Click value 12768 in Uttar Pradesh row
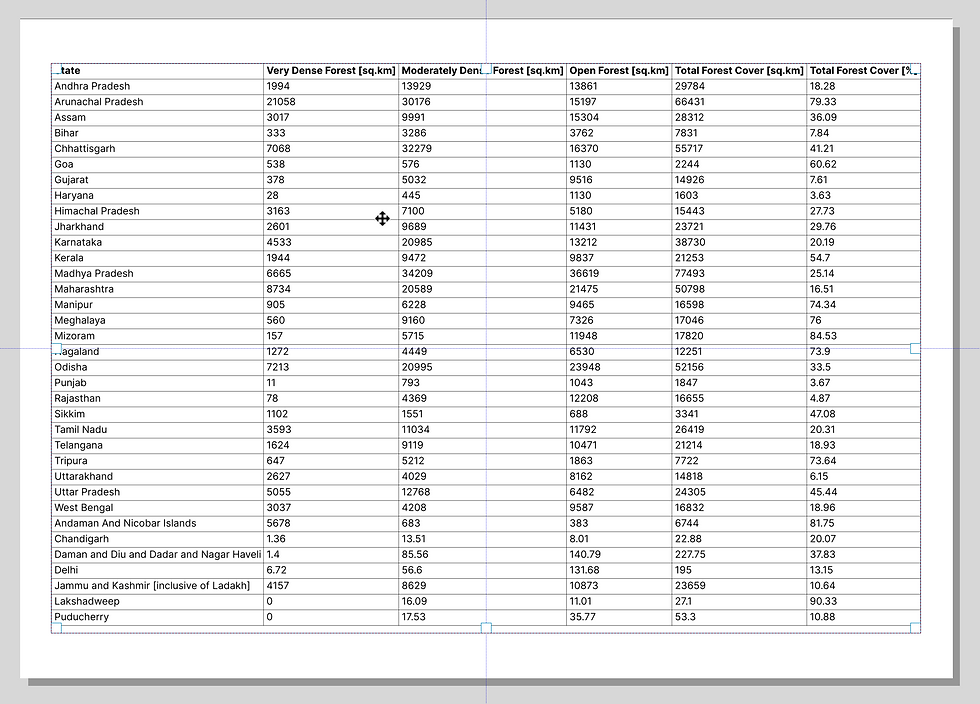This screenshot has width=980, height=704. [416, 492]
